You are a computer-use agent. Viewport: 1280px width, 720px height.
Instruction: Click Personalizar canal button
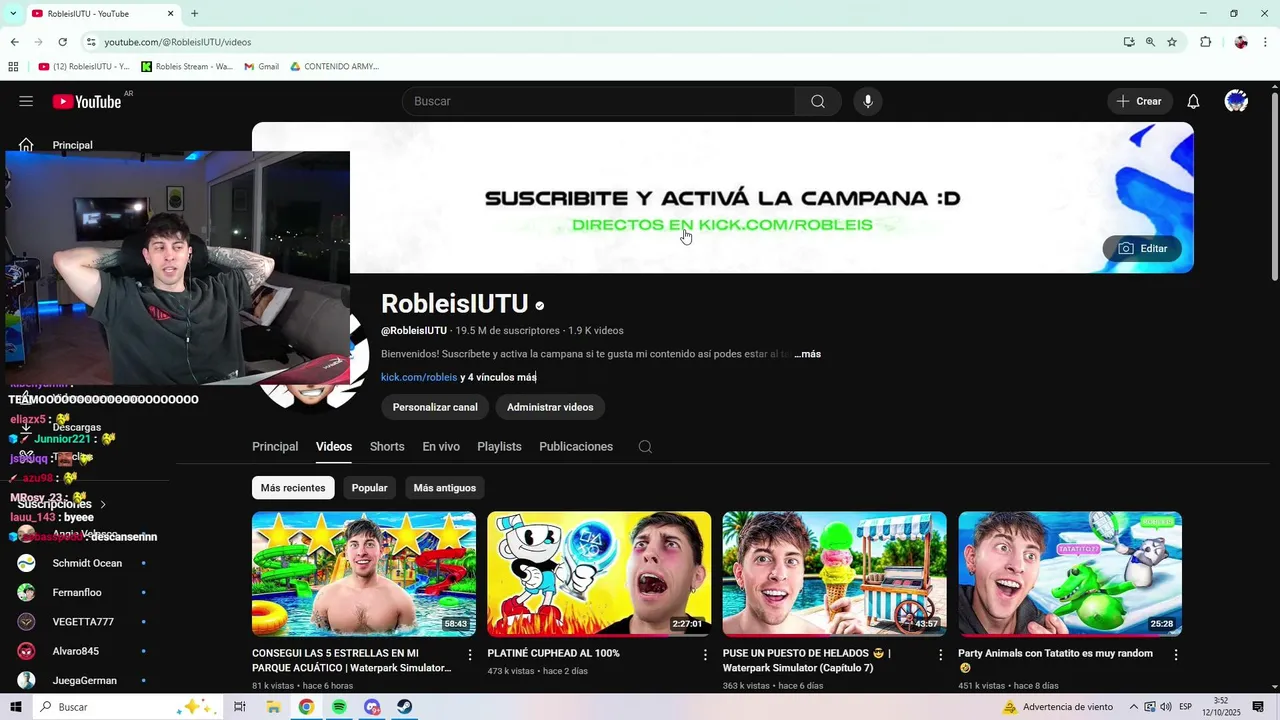pos(435,407)
